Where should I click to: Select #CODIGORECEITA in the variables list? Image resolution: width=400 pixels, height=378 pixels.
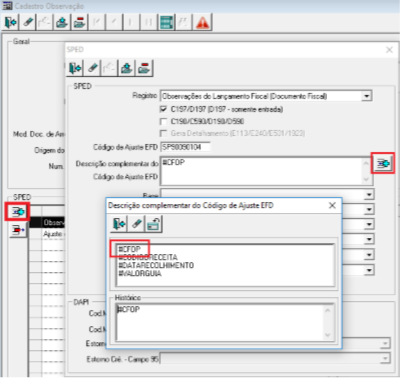pos(148,257)
